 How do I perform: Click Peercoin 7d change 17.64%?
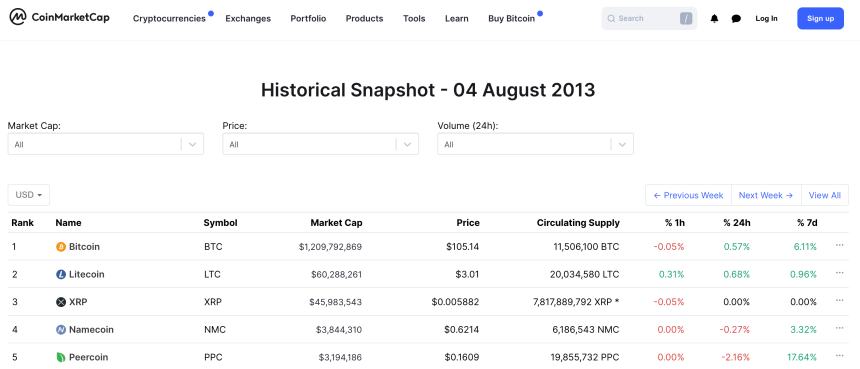(802, 357)
